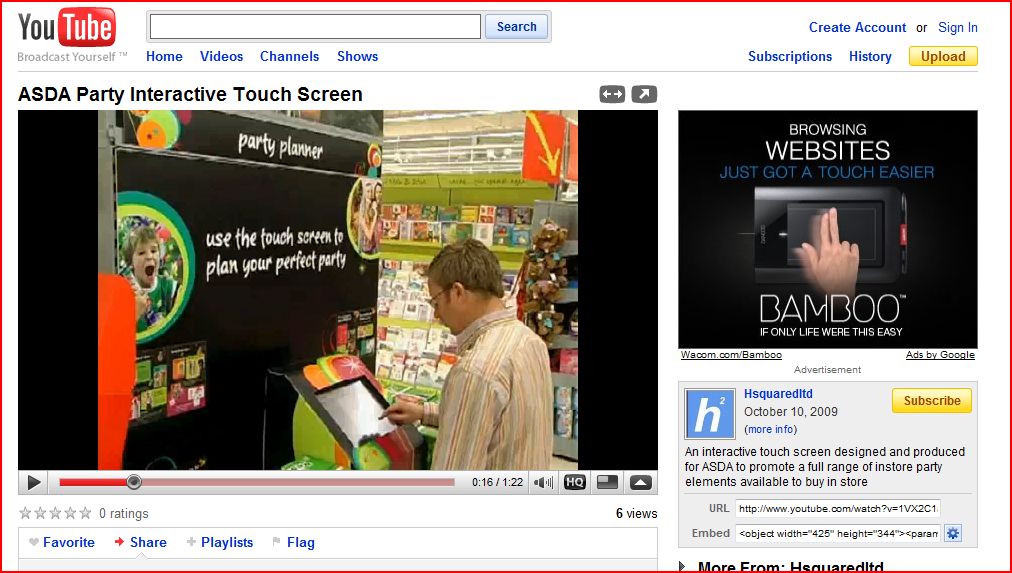Viewport: 1012px width, 573px height.
Task: Click the 0 ratings label
Action: tap(123, 513)
